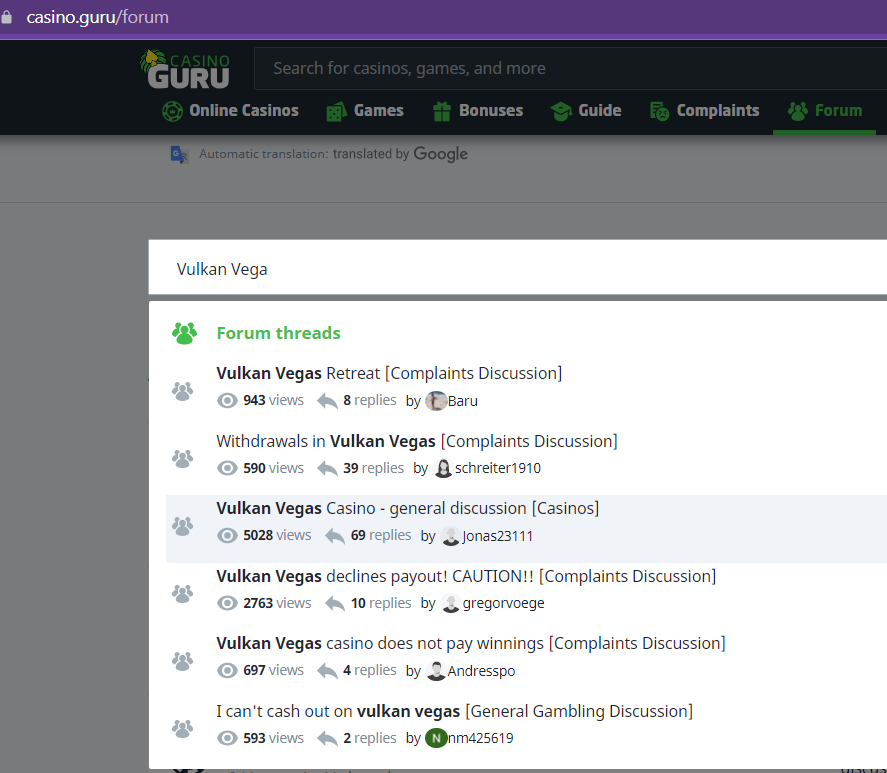This screenshot has width=887, height=773.
Task: Click Baru's user avatar
Action: [436, 401]
